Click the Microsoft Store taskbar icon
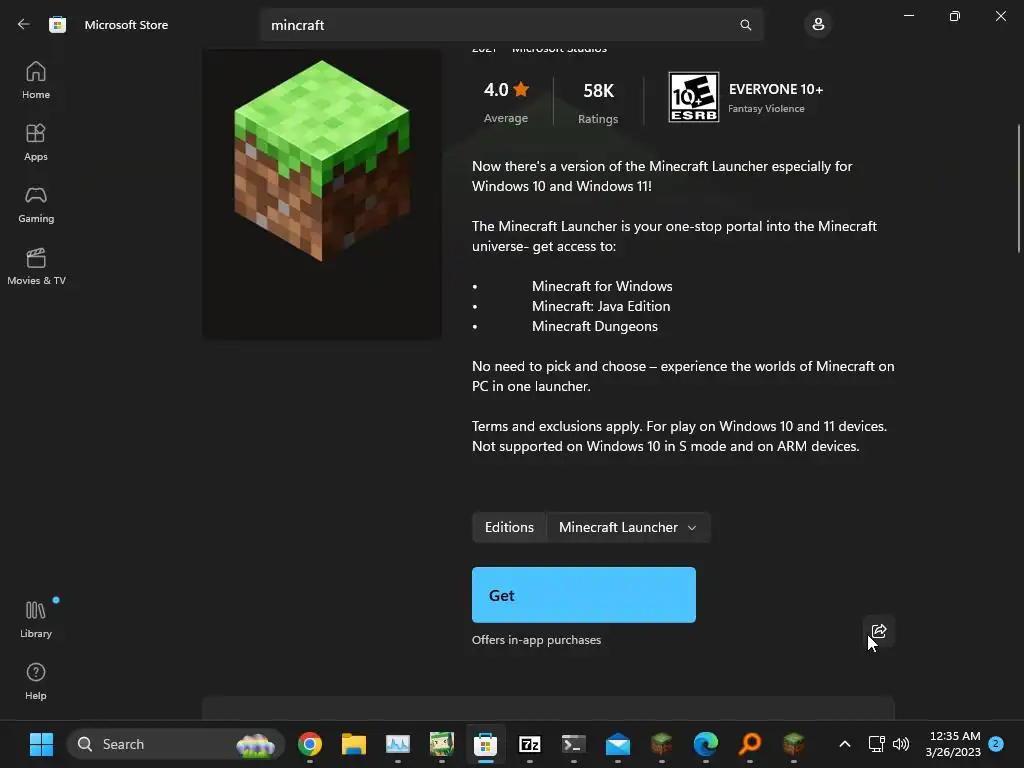This screenshot has width=1024, height=768. [x=485, y=744]
